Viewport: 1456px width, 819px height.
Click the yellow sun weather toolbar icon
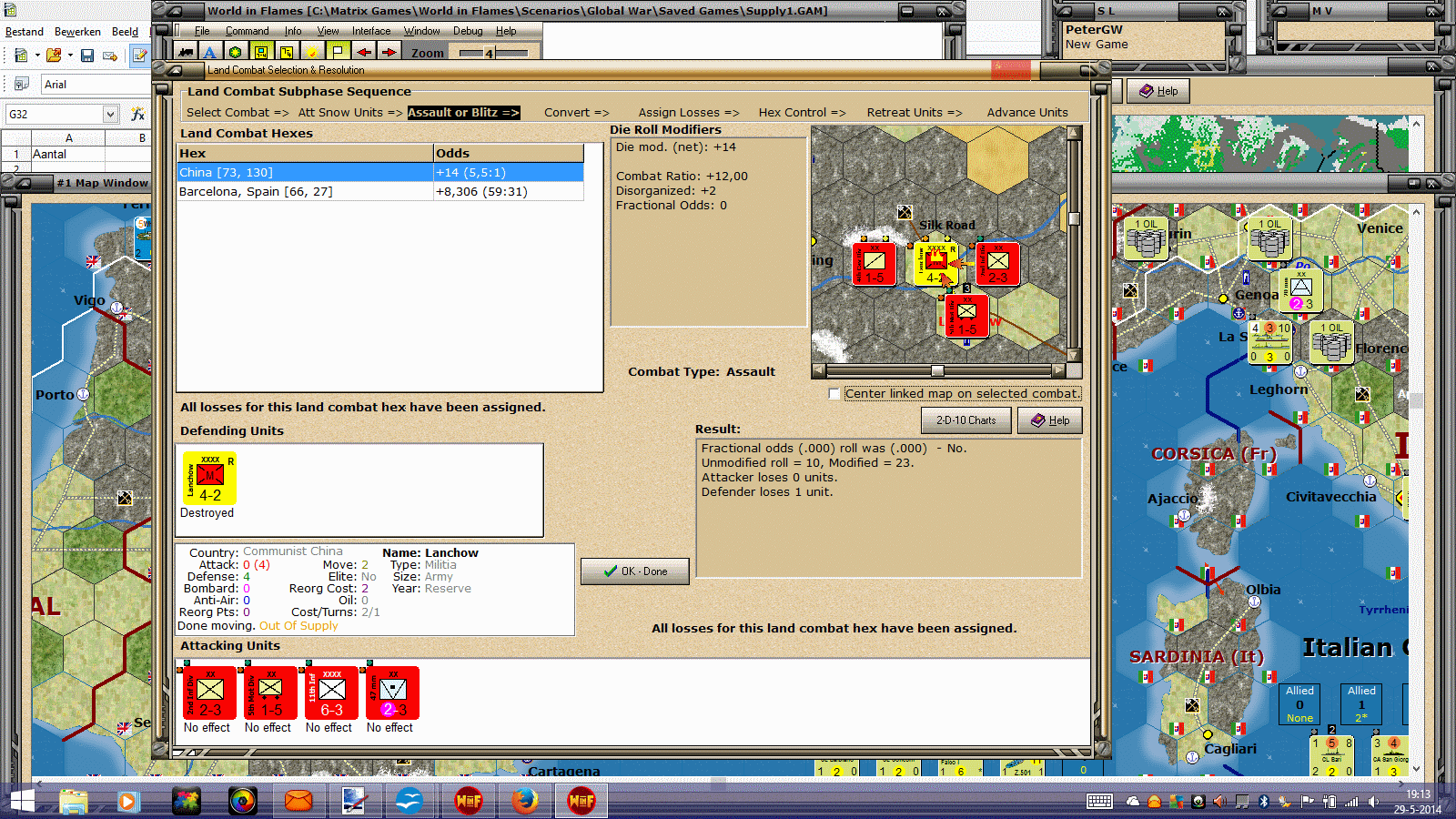[312, 53]
